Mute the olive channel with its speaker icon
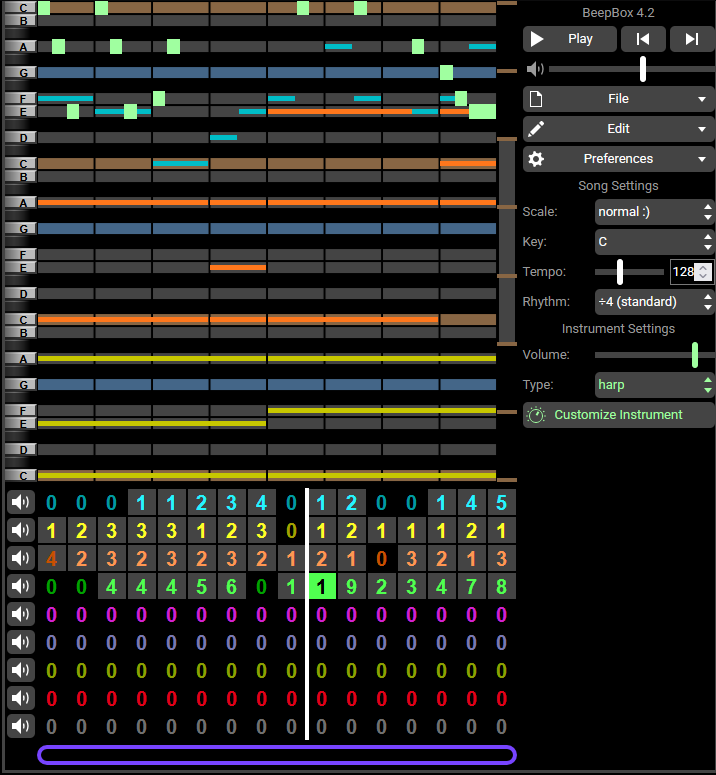Screen dimensions: 716x775 (21, 670)
